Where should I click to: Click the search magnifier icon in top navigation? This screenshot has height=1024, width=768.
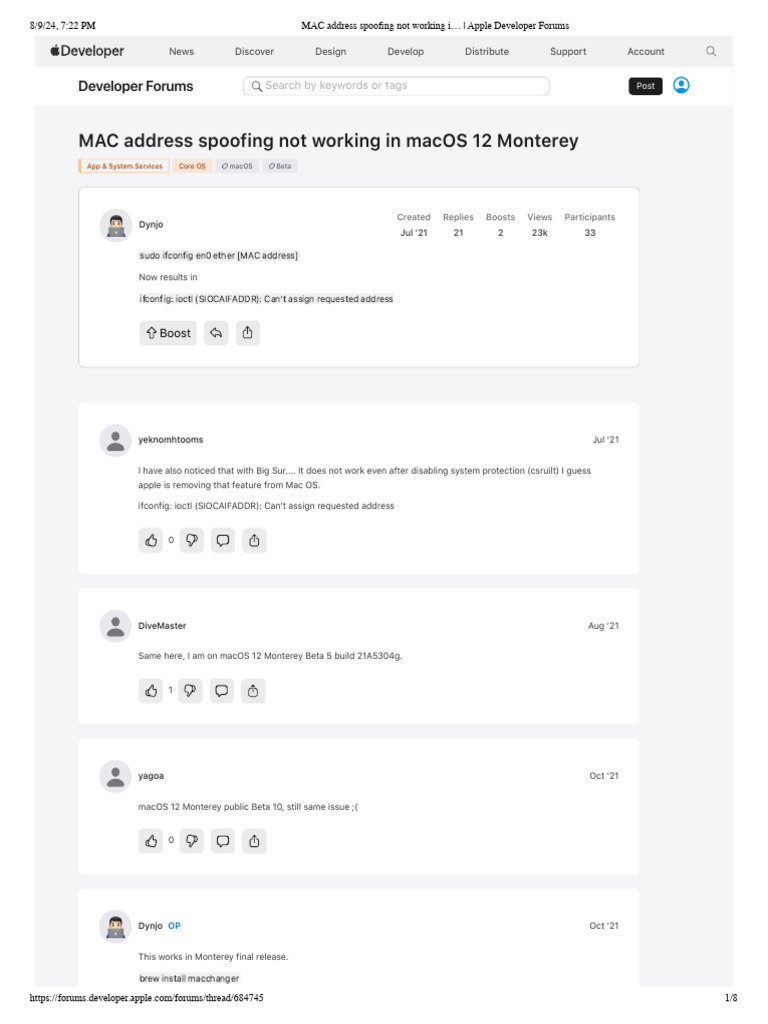711,51
